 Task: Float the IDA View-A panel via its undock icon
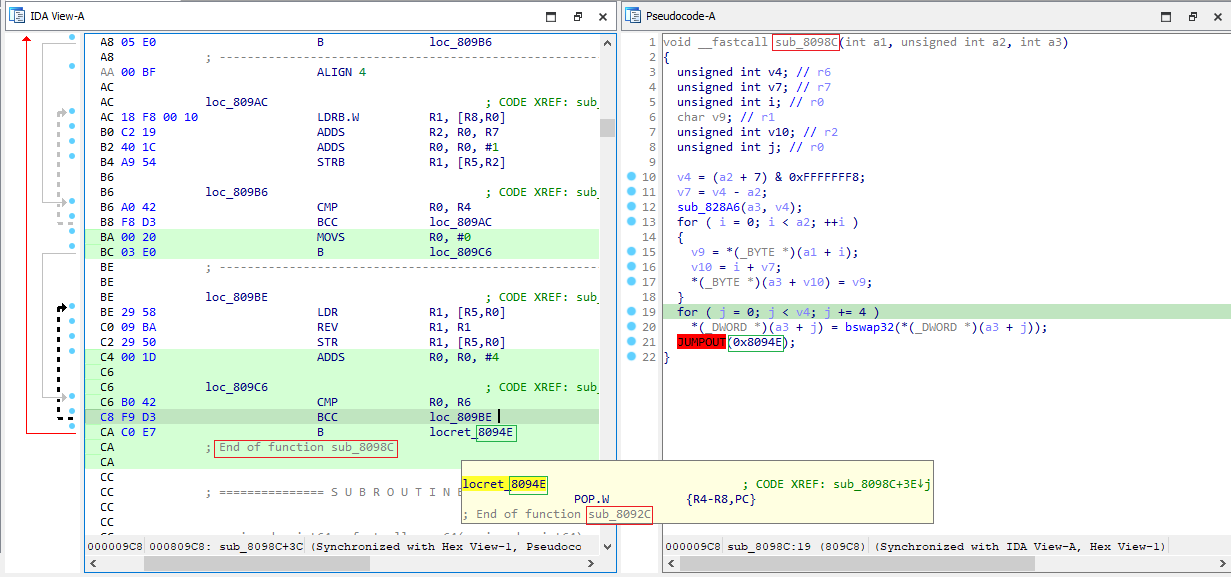[577, 16]
